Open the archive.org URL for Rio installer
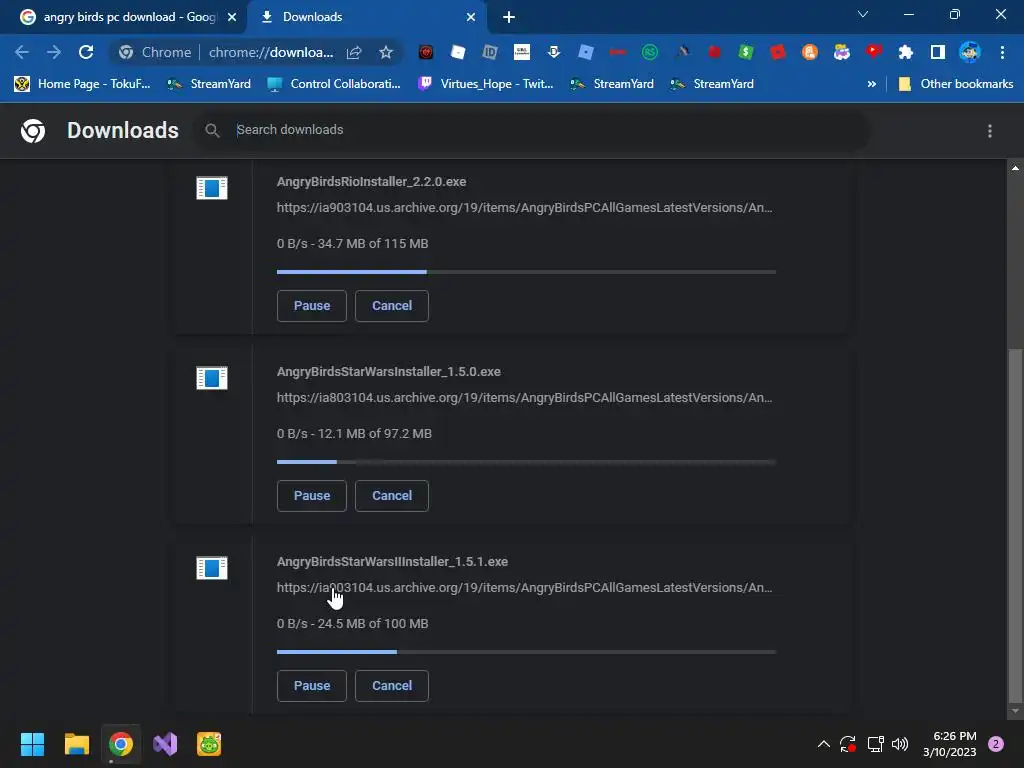Screen dimensions: 1024x768 tap(524, 208)
